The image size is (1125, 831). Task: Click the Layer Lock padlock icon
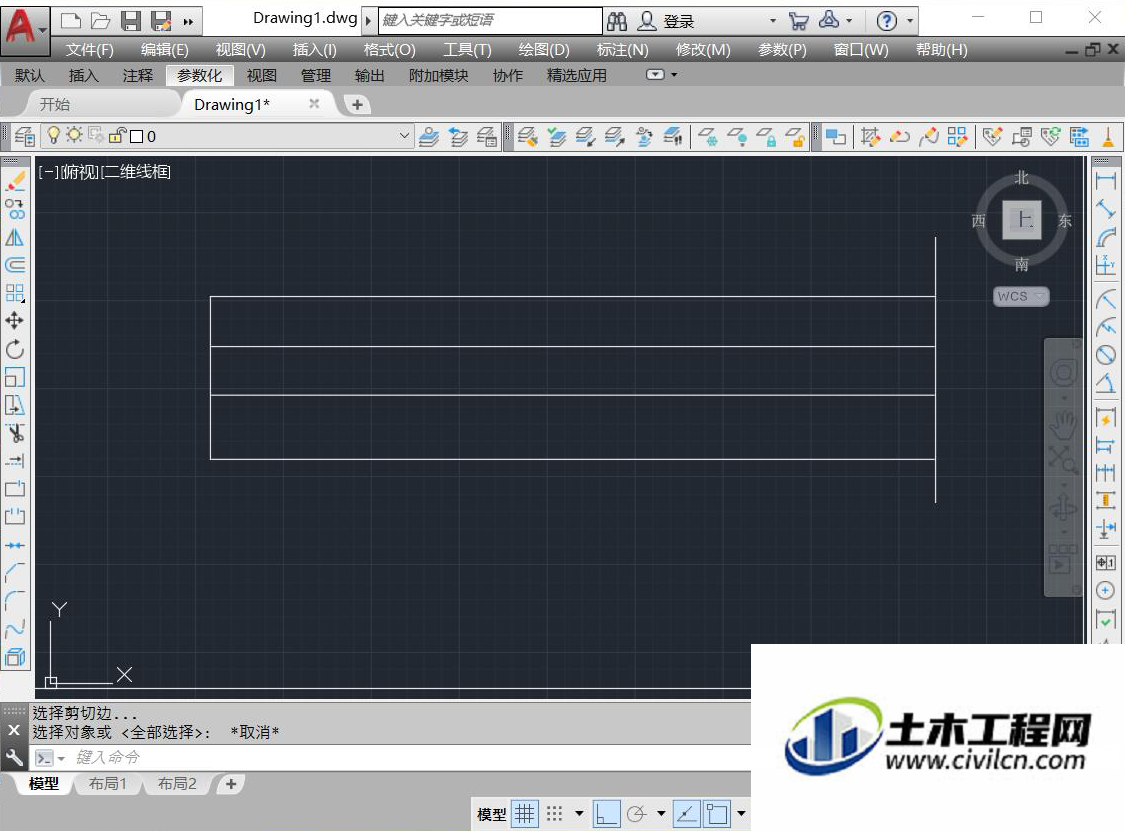pyautogui.click(x=766, y=136)
